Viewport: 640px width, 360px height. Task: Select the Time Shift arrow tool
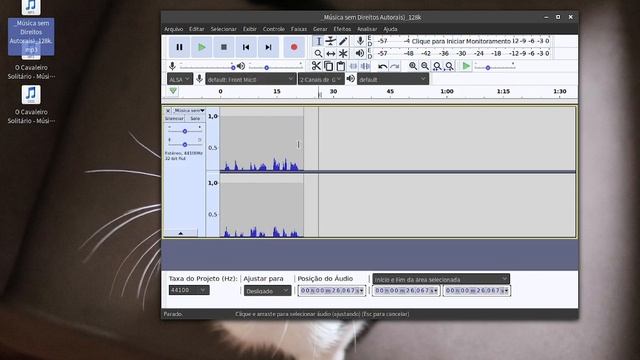(x=331, y=53)
